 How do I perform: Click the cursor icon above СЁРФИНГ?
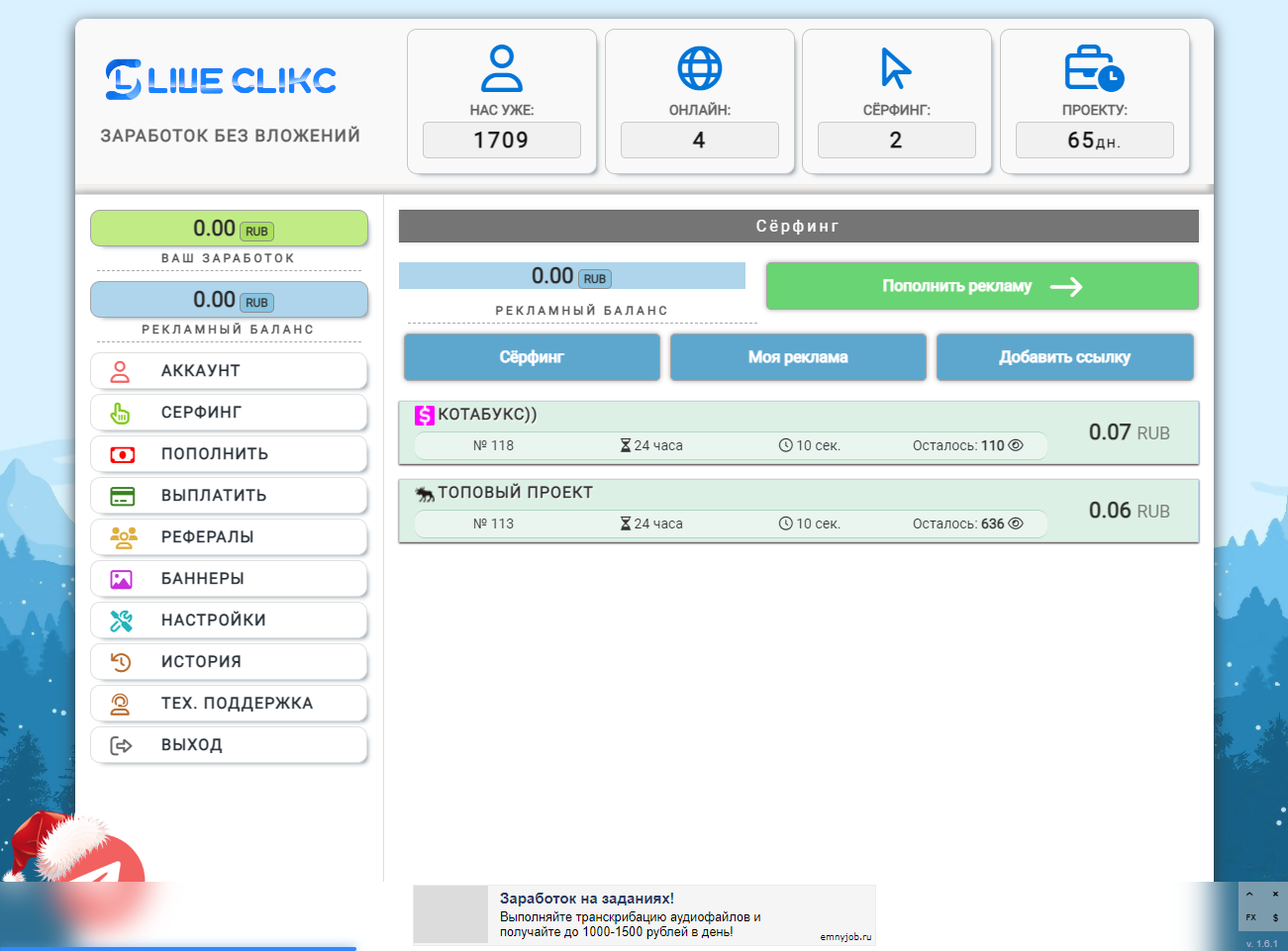[x=896, y=68]
